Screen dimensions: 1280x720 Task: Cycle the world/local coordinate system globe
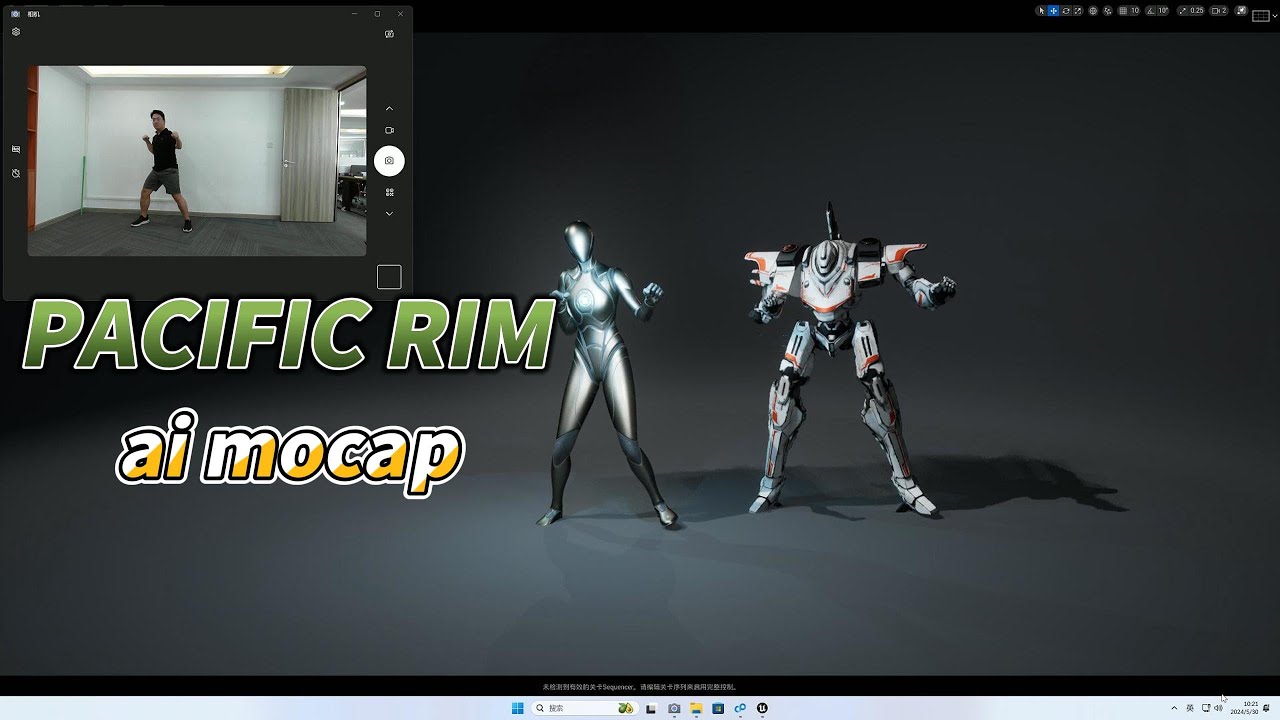(x=1093, y=11)
